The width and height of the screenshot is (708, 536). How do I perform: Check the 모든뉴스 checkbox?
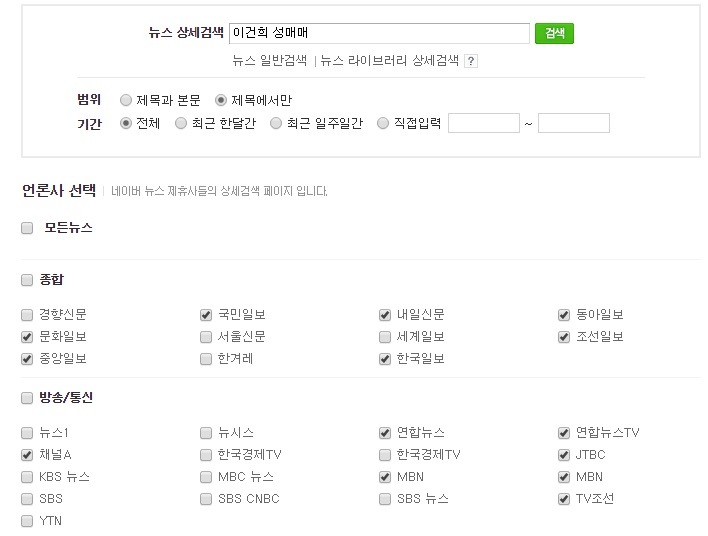[27, 228]
